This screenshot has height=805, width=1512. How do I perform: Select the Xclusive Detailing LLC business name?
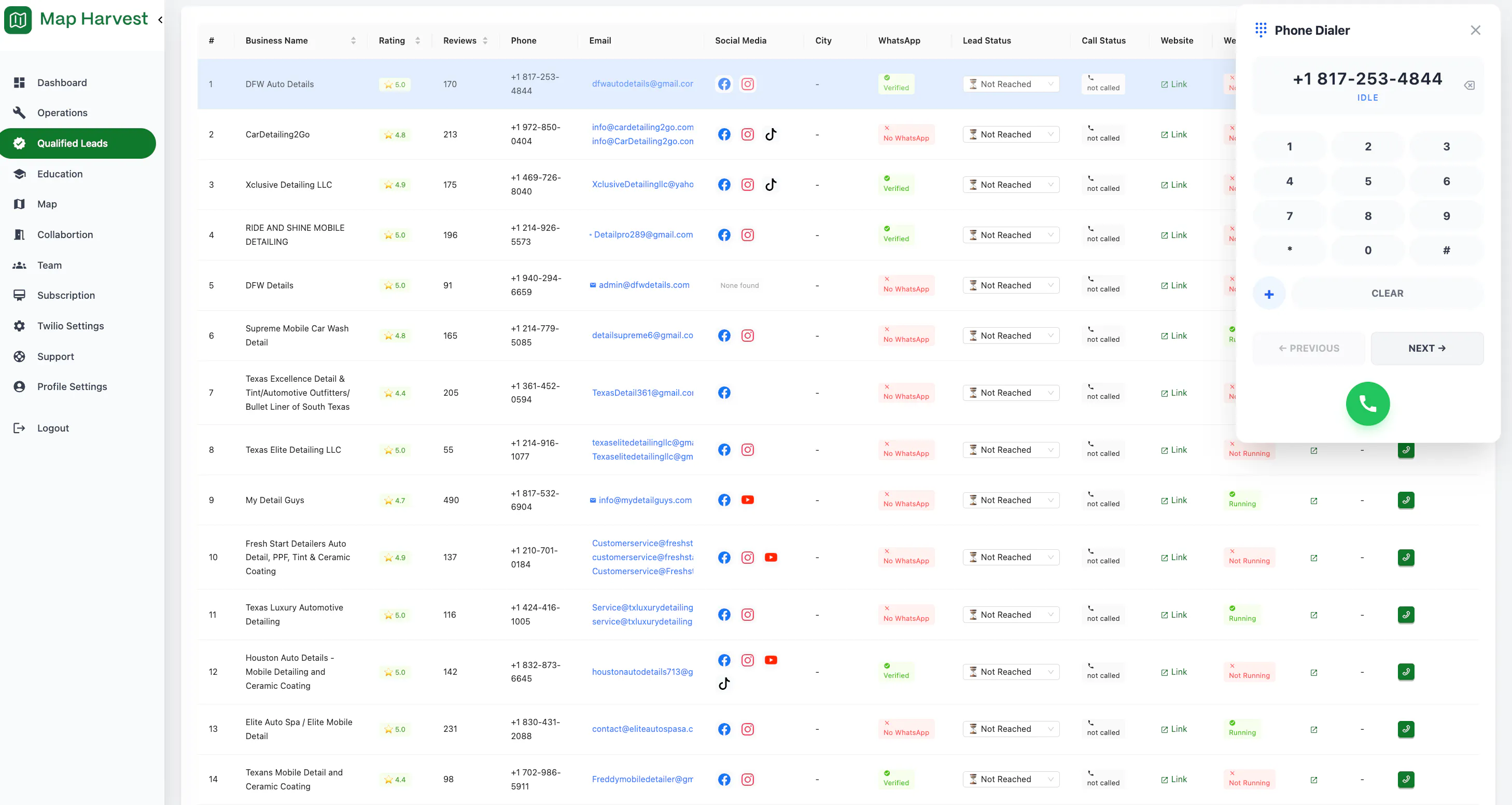[288, 184]
